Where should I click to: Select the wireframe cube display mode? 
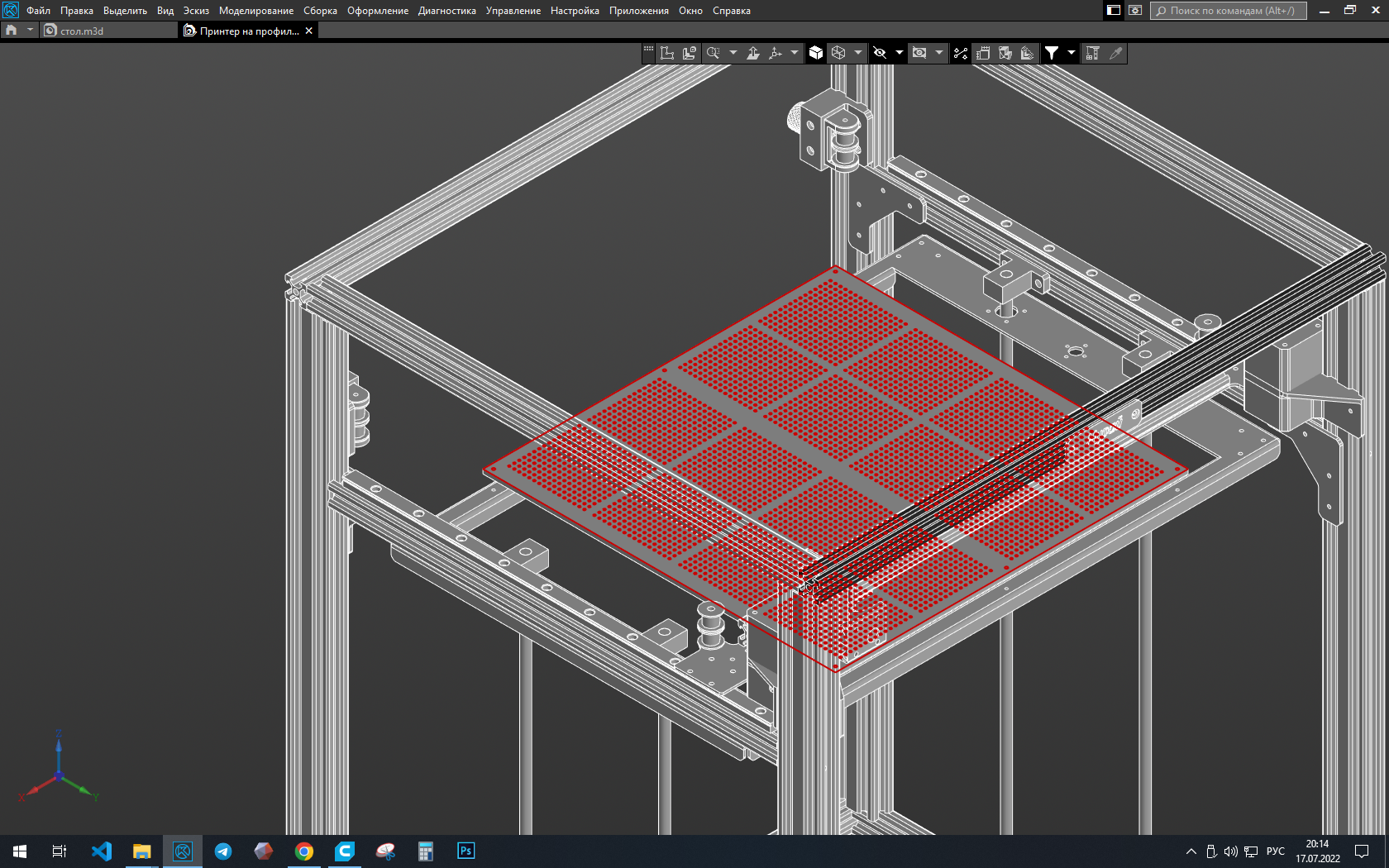click(838, 53)
